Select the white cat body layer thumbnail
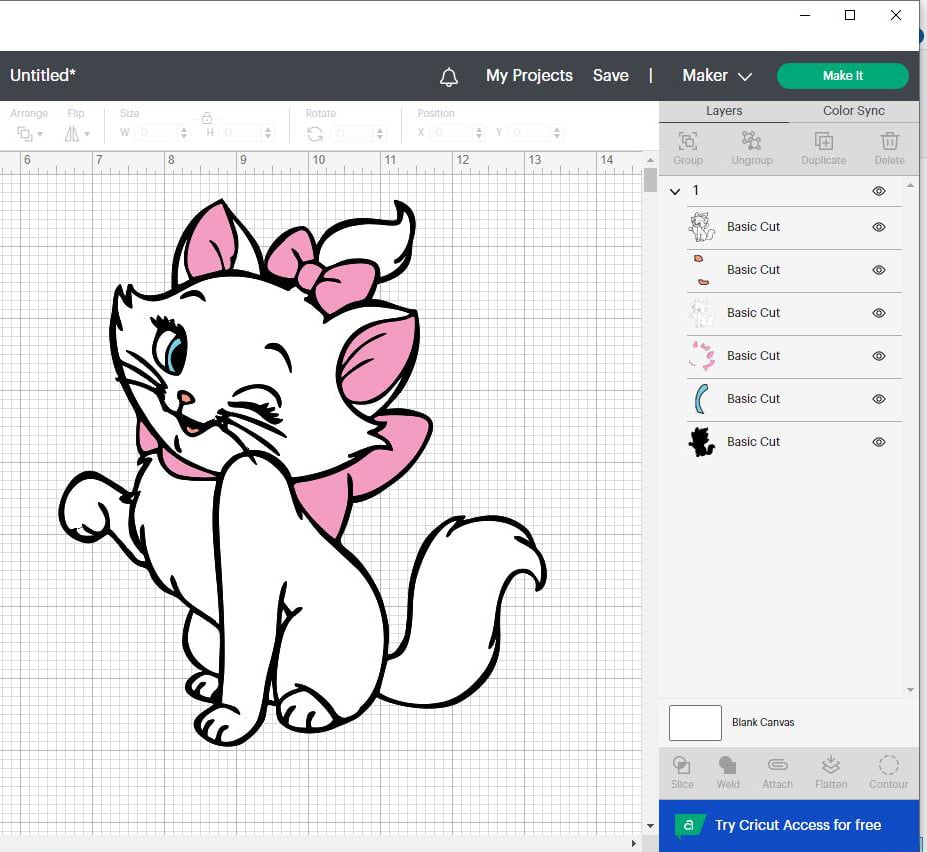927x852 pixels. 701,313
